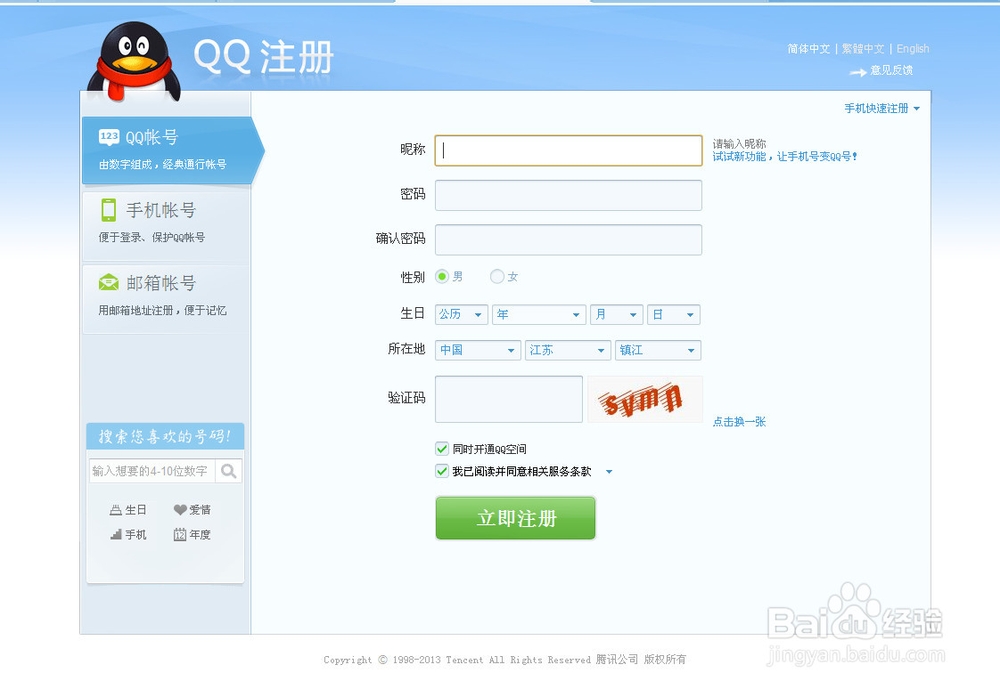Screen dimensions: 1000x689
Task: Switch language to English
Action: coord(913,48)
